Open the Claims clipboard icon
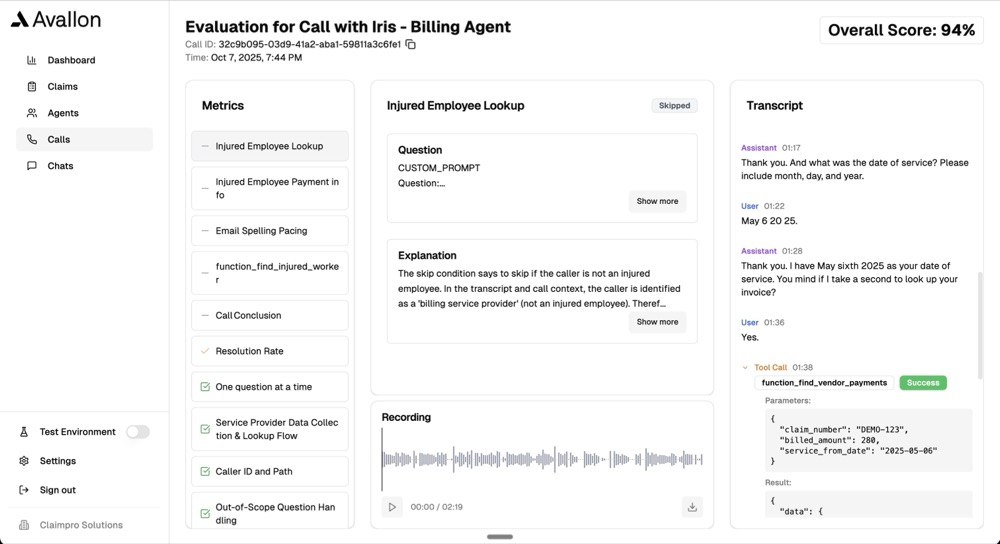 pos(32,87)
